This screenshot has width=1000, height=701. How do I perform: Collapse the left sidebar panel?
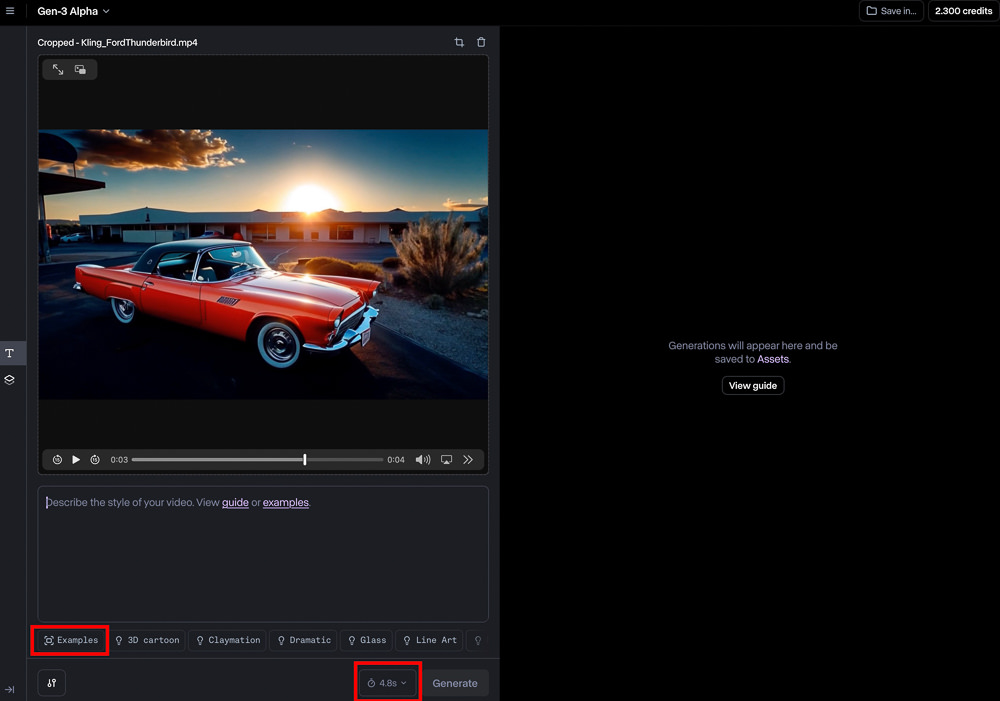pyautogui.click(x=10, y=689)
